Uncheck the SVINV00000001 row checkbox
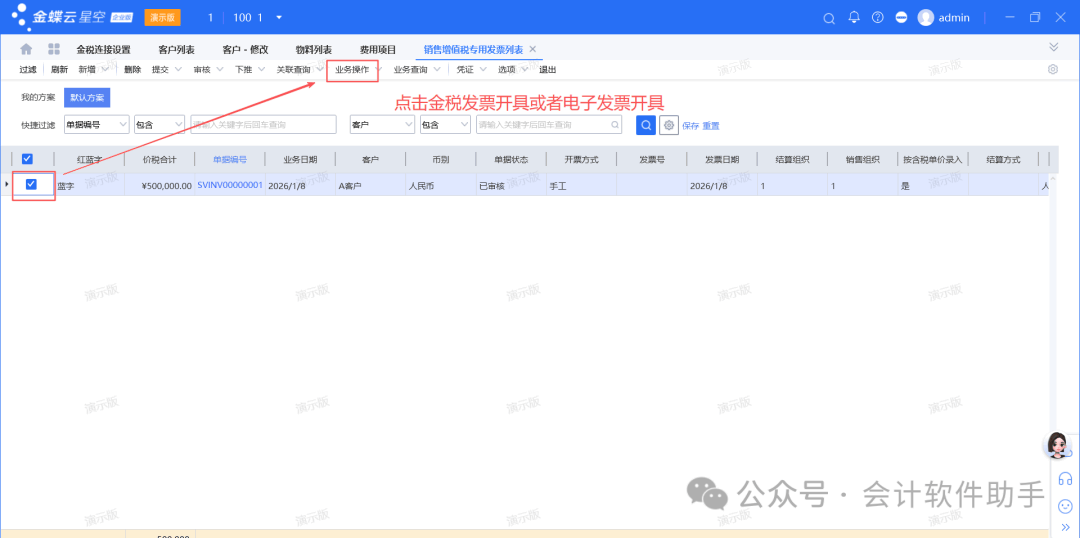Image resolution: width=1080 pixels, height=538 pixels. pyautogui.click(x=31, y=185)
